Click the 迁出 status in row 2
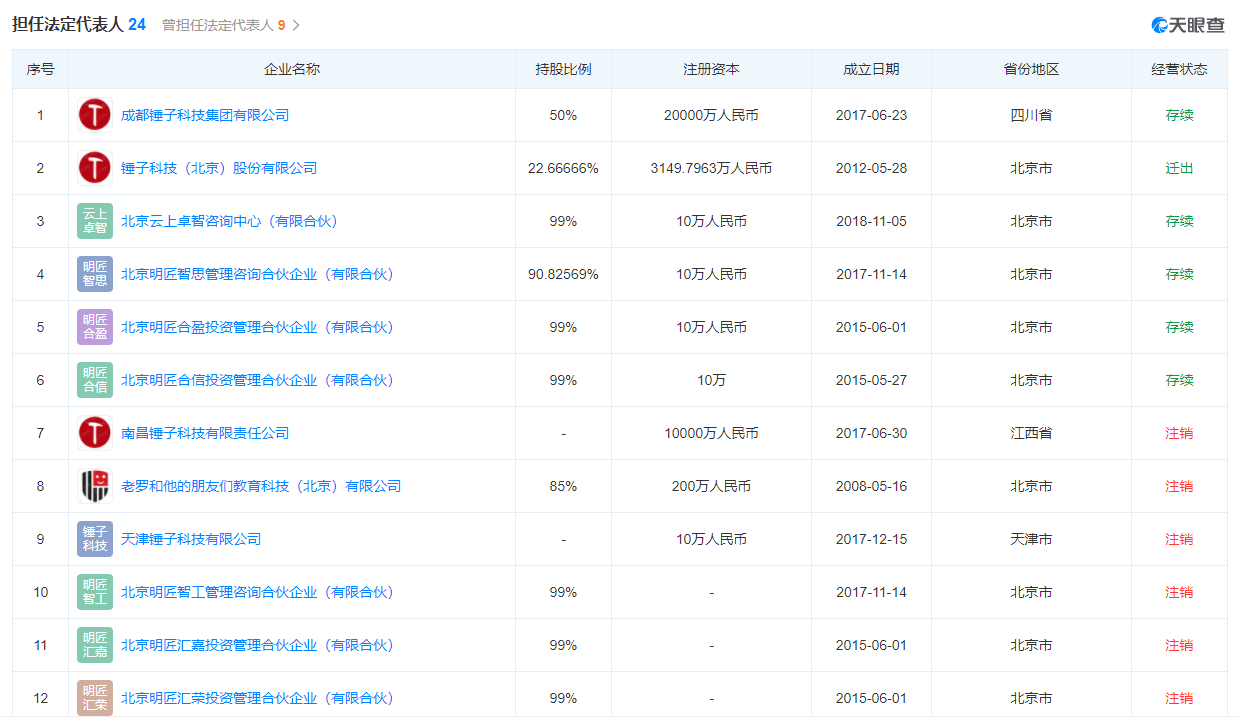Screen dimensions: 1239x718 click(1179, 168)
